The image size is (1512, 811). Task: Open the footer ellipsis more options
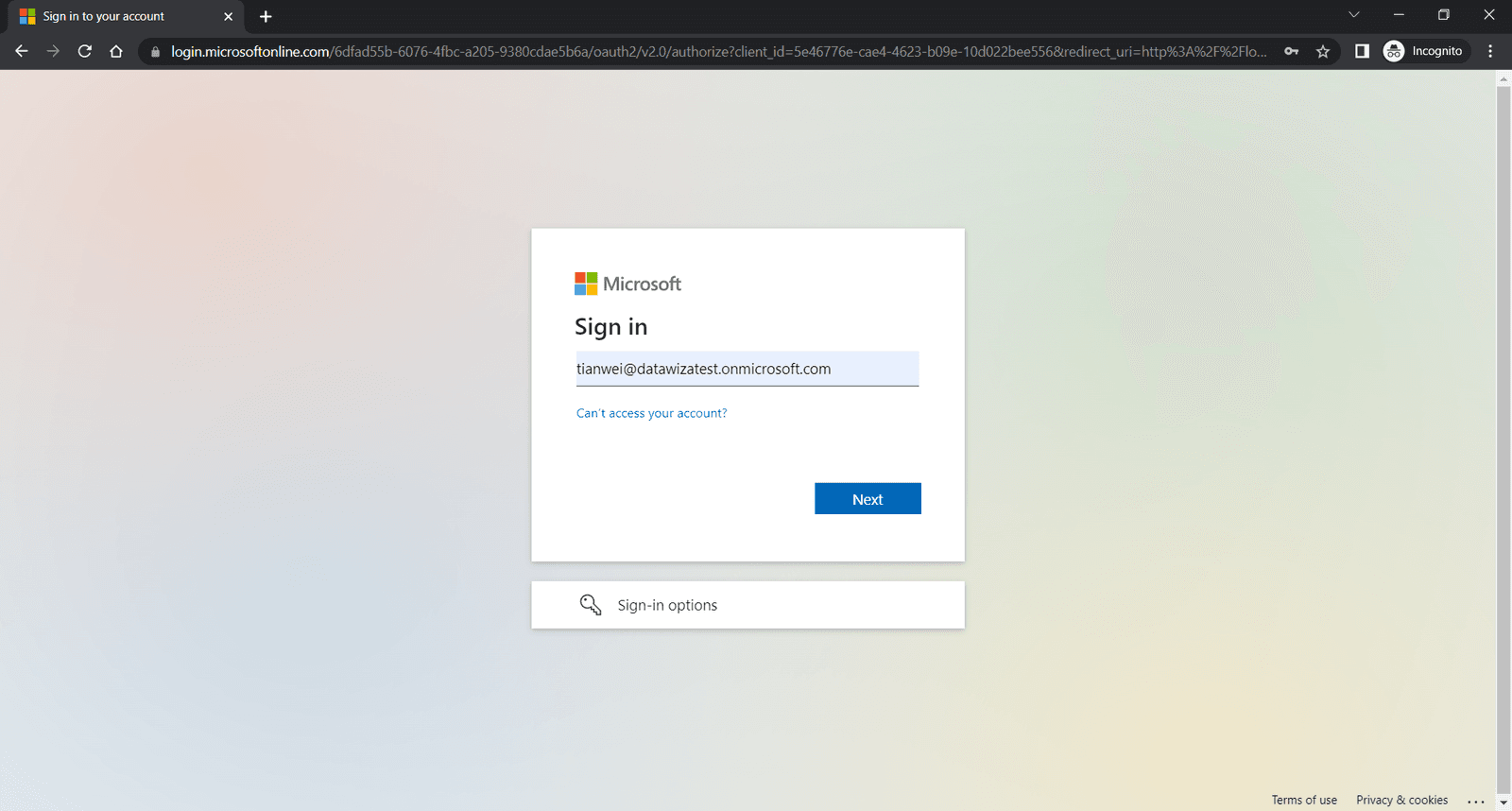point(1476,801)
